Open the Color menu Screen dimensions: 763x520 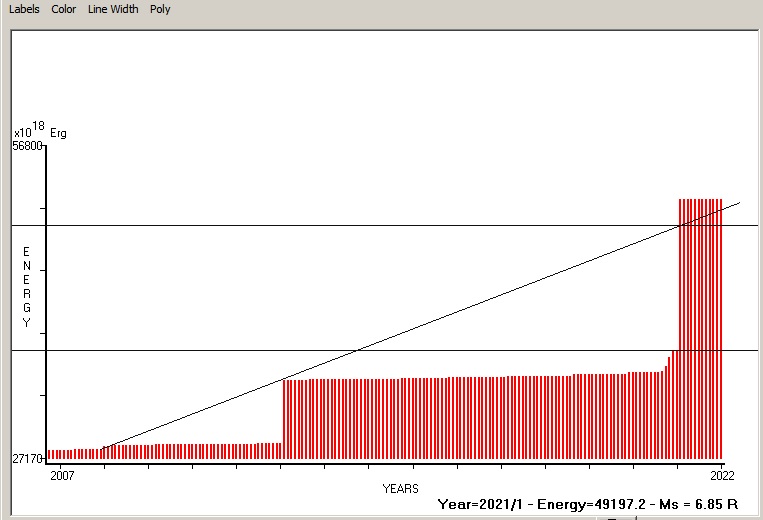coord(64,9)
